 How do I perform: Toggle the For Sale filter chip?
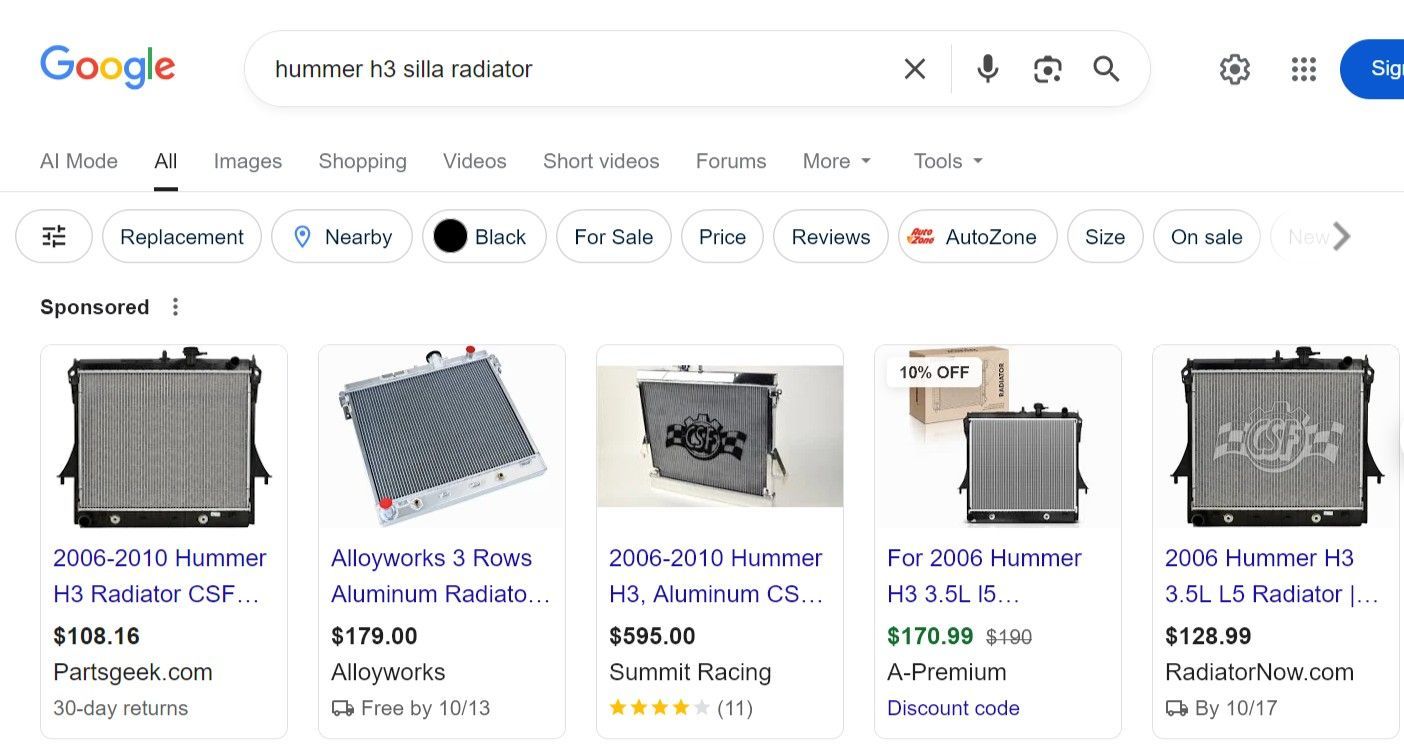(x=613, y=237)
